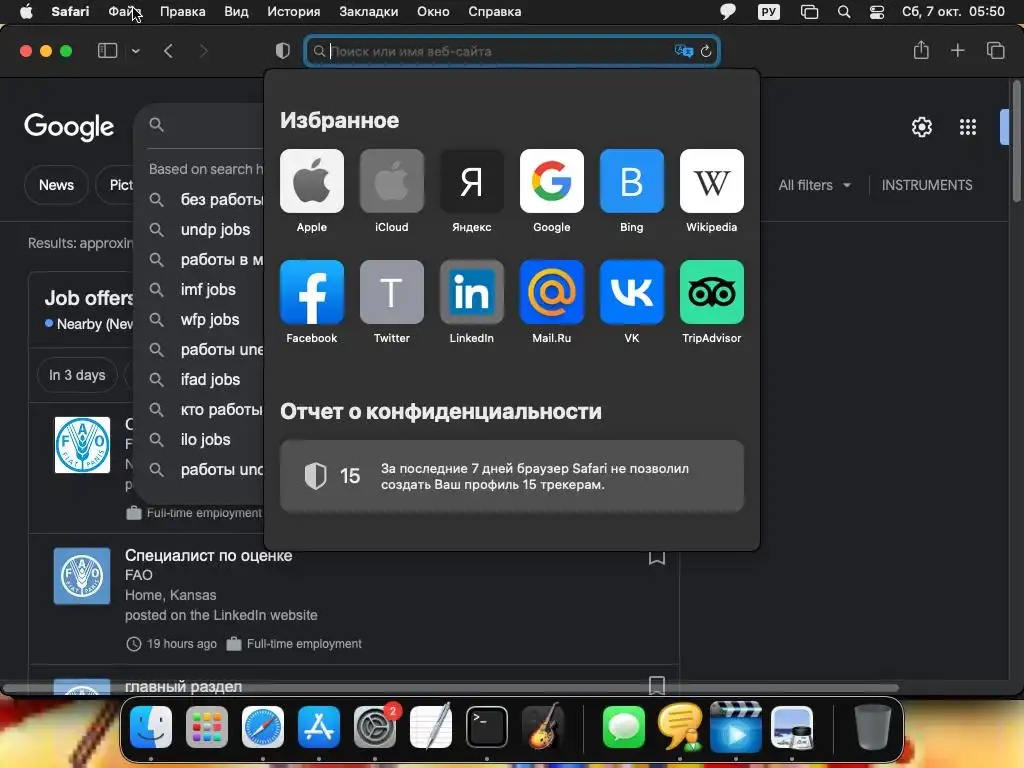Open the Twitter favorite tile
This screenshot has height=768, width=1024.
391,292
